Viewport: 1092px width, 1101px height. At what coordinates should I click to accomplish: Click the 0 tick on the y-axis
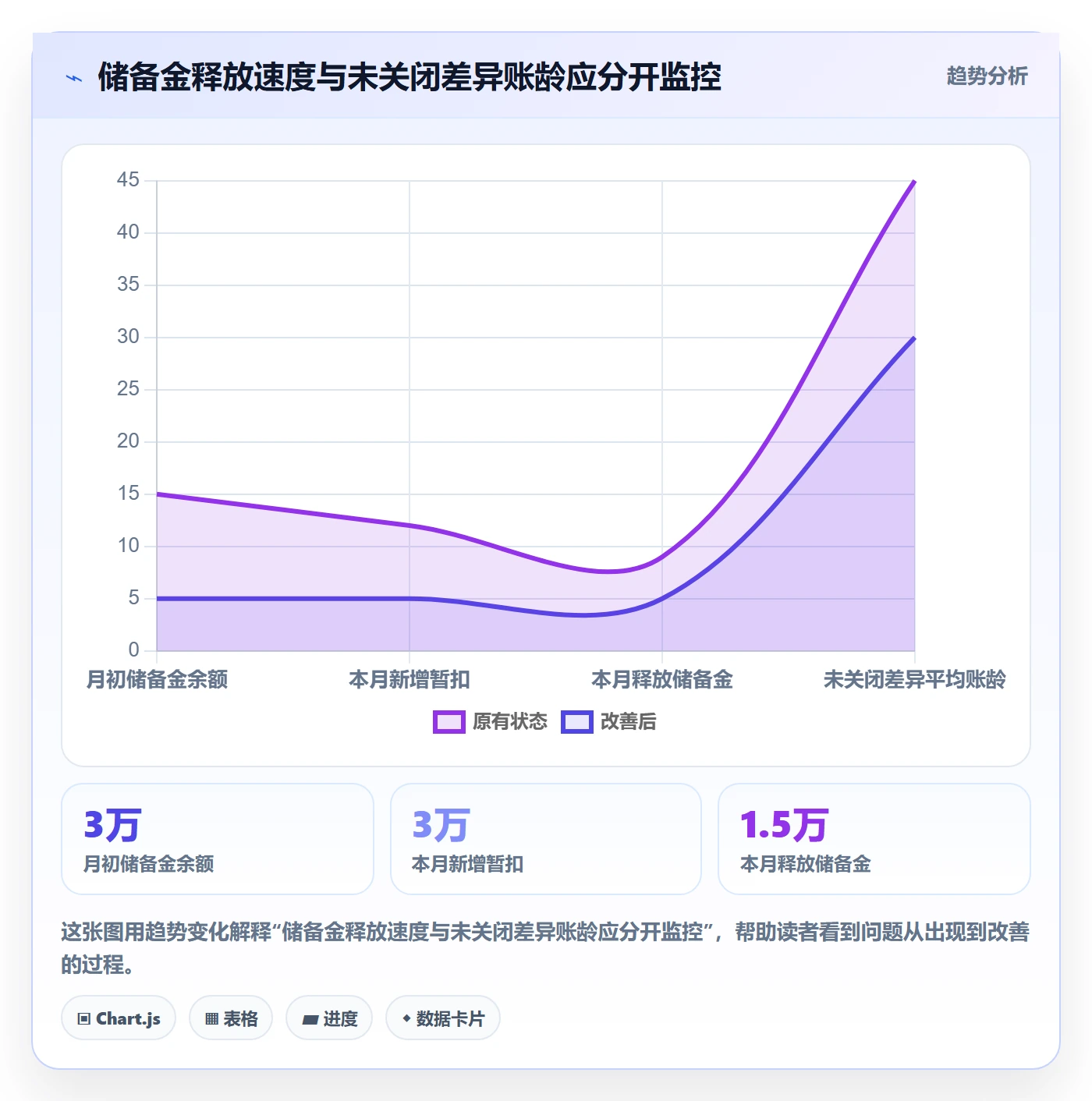coord(133,650)
